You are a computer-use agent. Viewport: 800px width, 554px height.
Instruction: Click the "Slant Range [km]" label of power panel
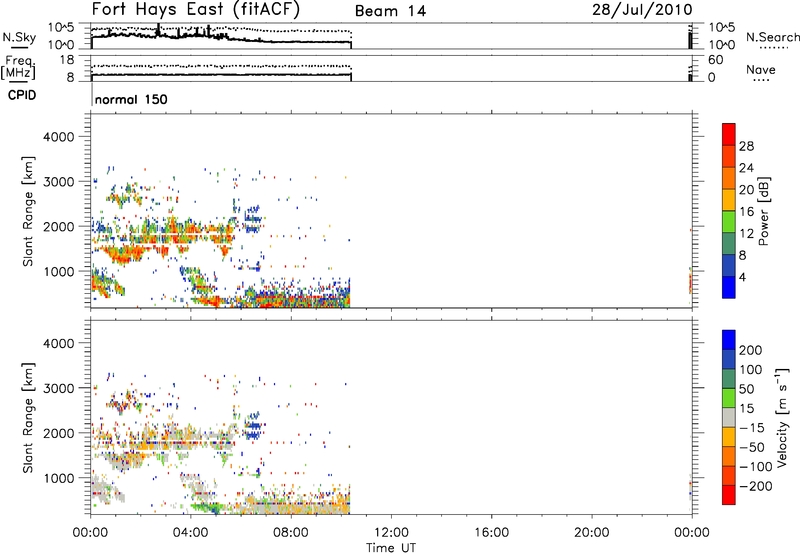click(28, 211)
